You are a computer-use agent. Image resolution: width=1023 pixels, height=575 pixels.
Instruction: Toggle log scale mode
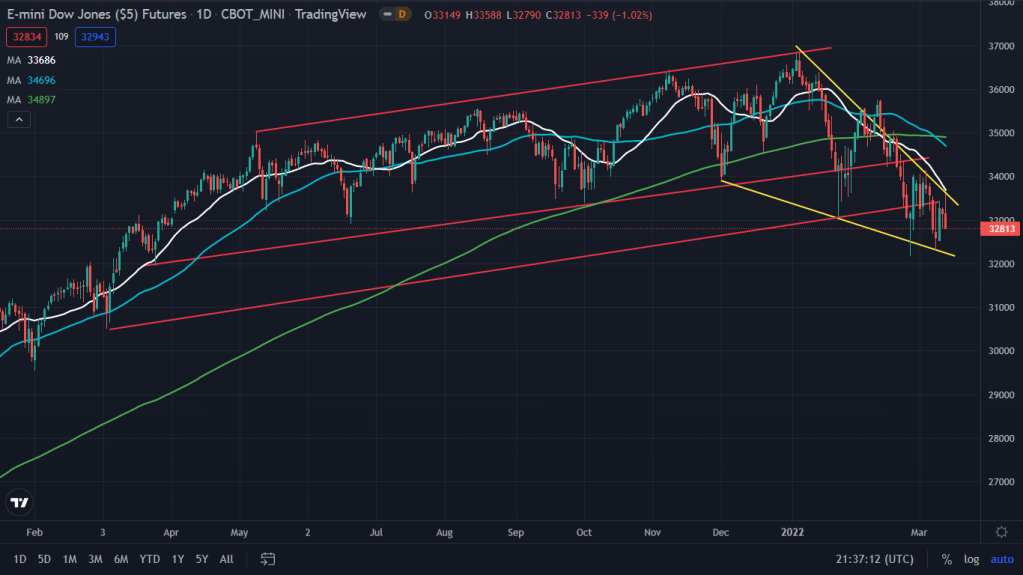(x=971, y=559)
